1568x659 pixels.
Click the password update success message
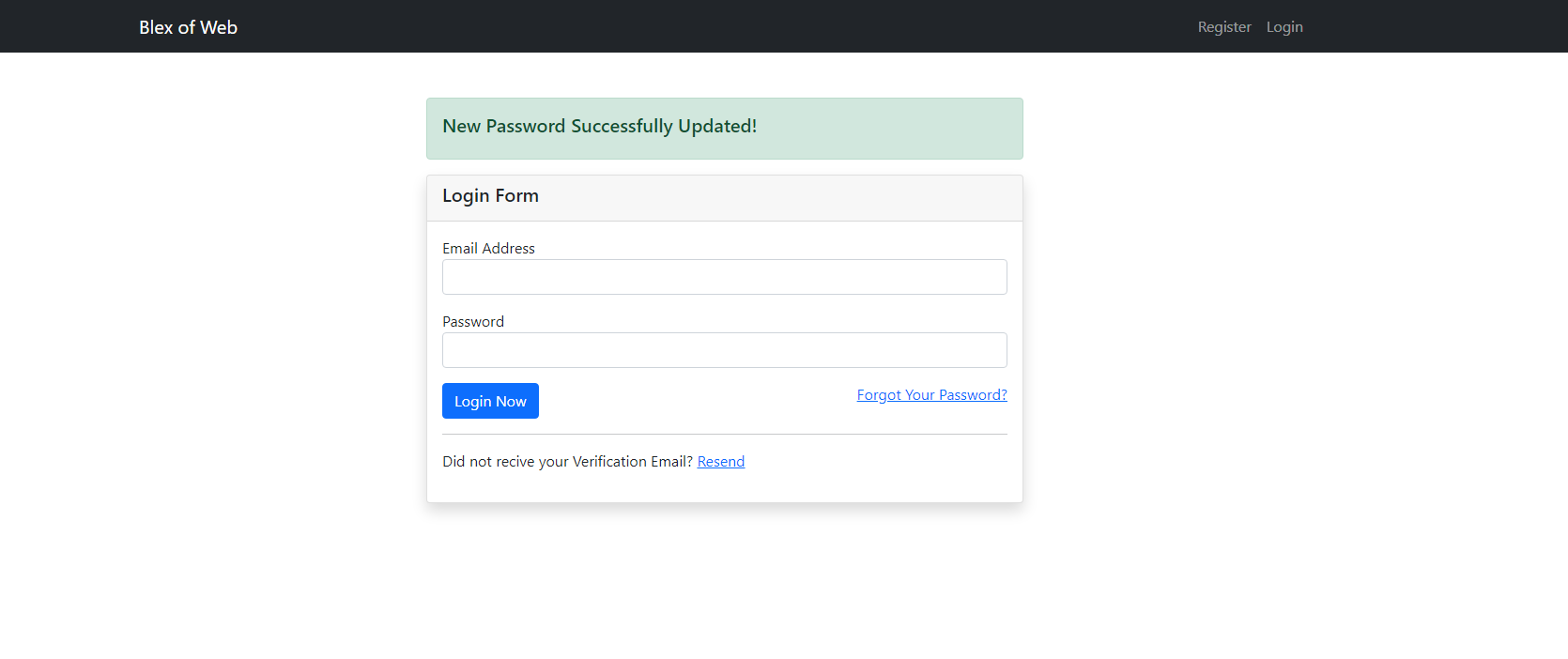pos(599,126)
